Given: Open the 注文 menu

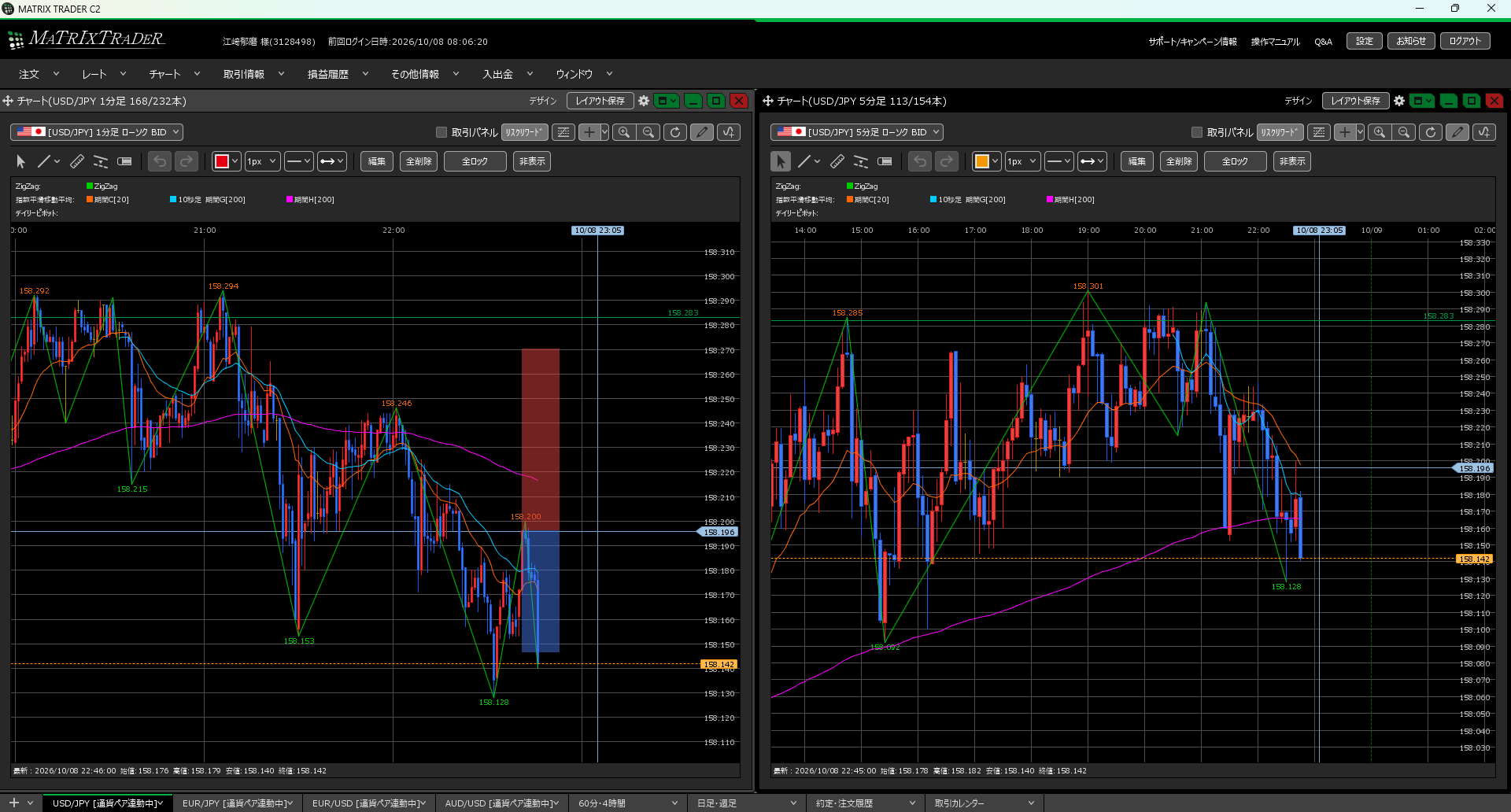Looking at the screenshot, I should pyautogui.click(x=39, y=74).
